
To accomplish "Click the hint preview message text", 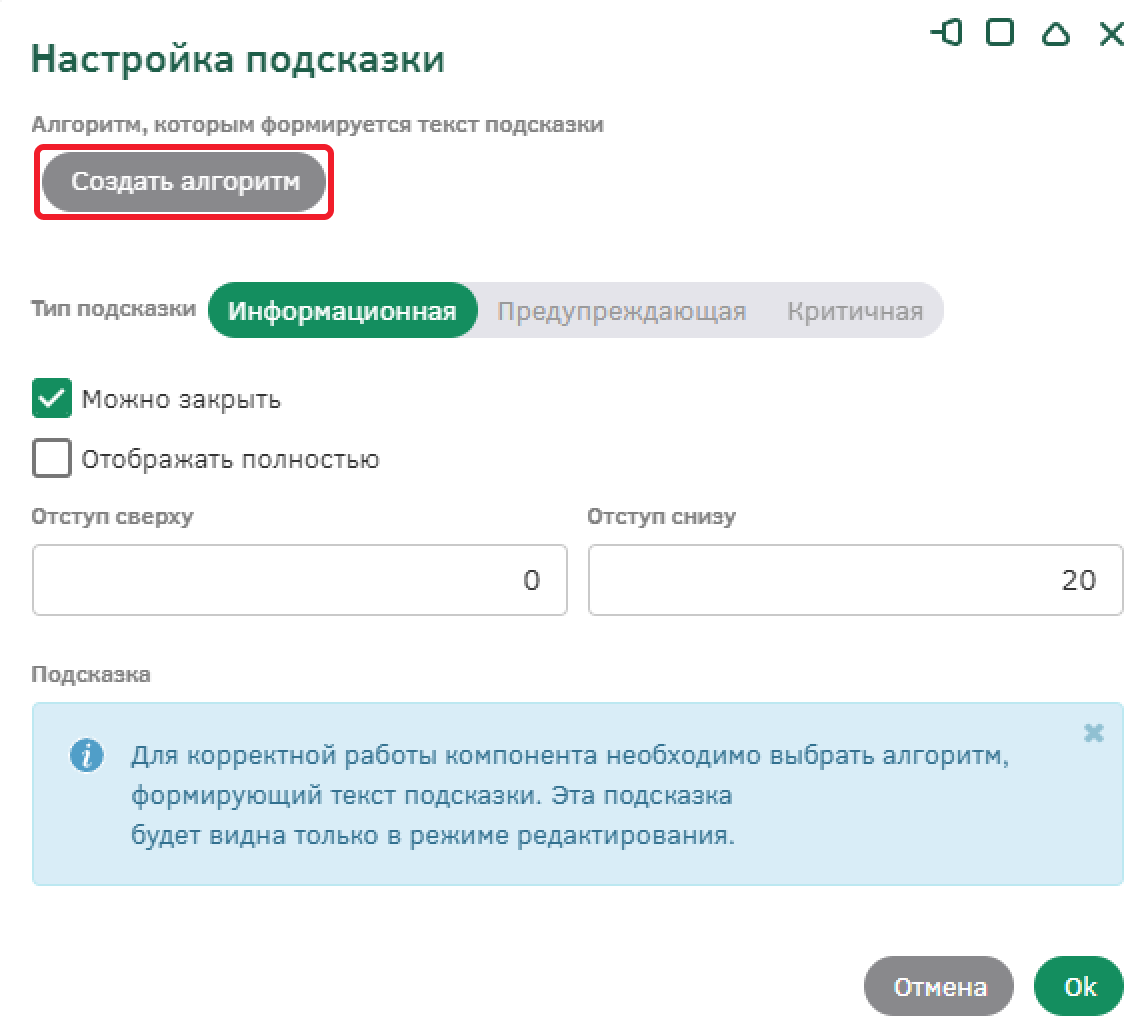I will pyautogui.click(x=570, y=796).
